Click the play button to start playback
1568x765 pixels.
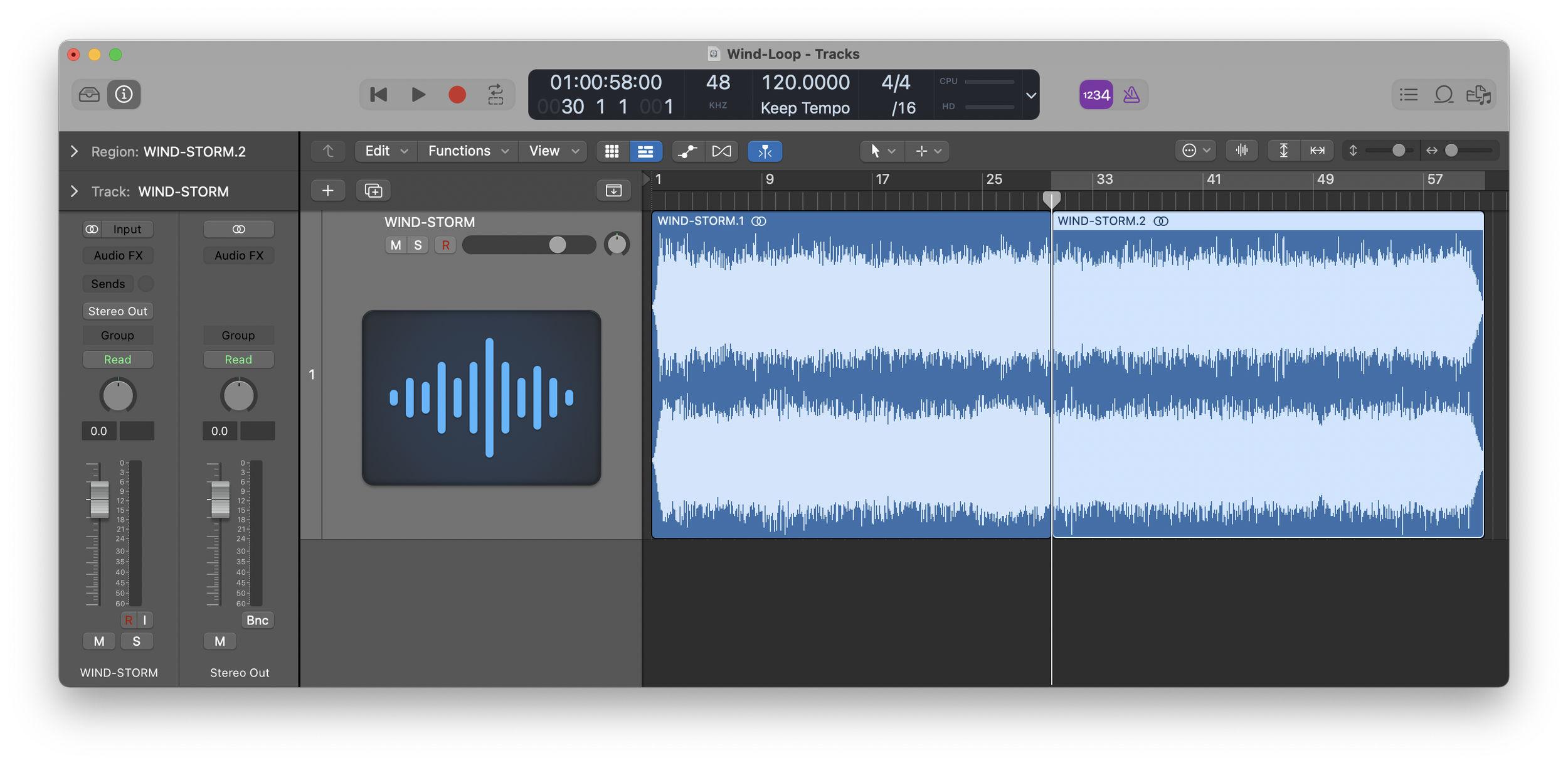417,94
